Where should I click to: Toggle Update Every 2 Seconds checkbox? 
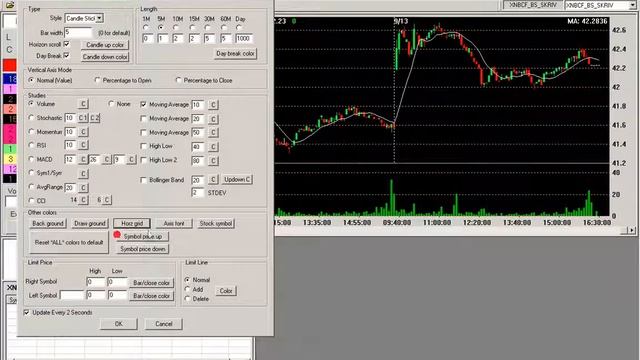click(x=27, y=313)
